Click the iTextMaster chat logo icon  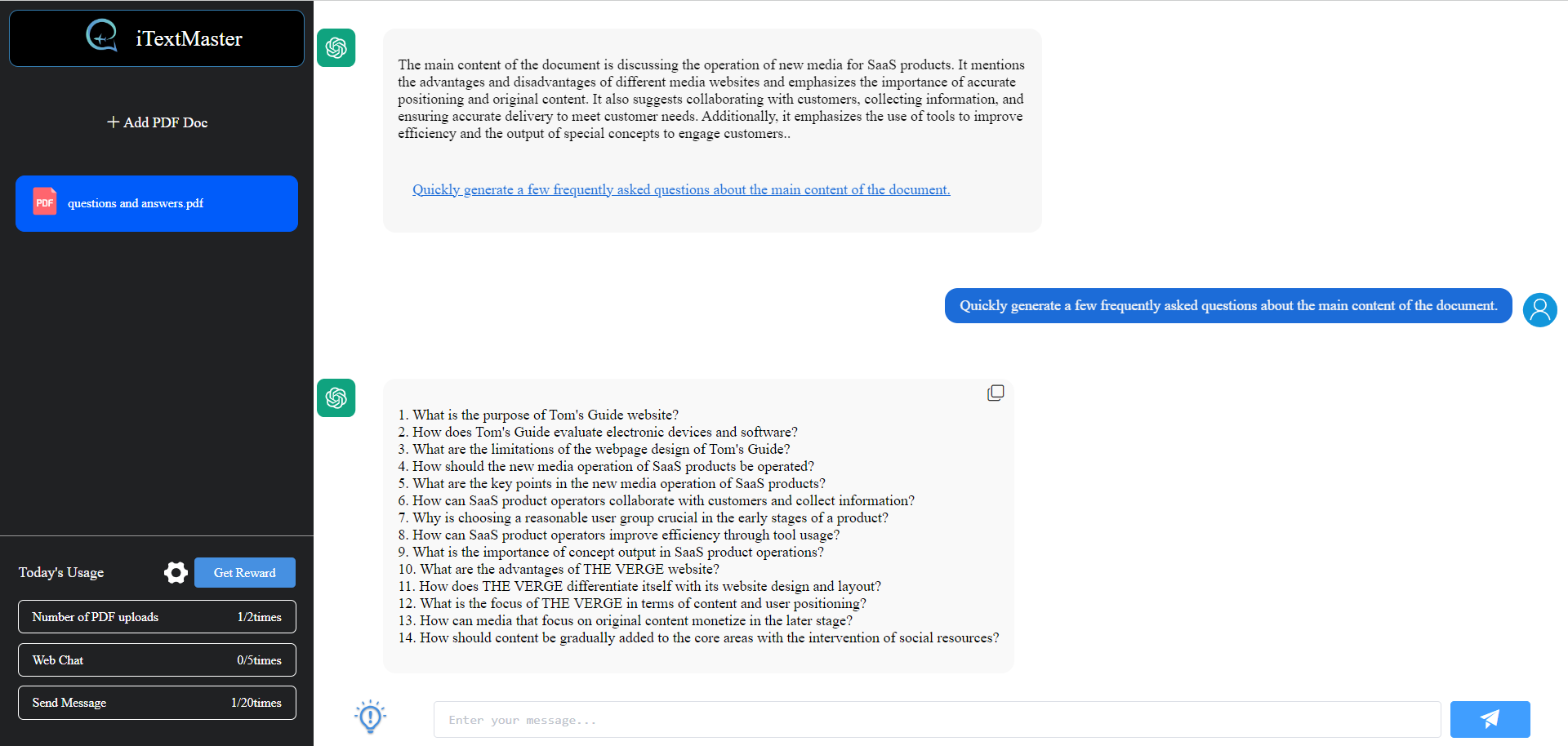point(101,36)
